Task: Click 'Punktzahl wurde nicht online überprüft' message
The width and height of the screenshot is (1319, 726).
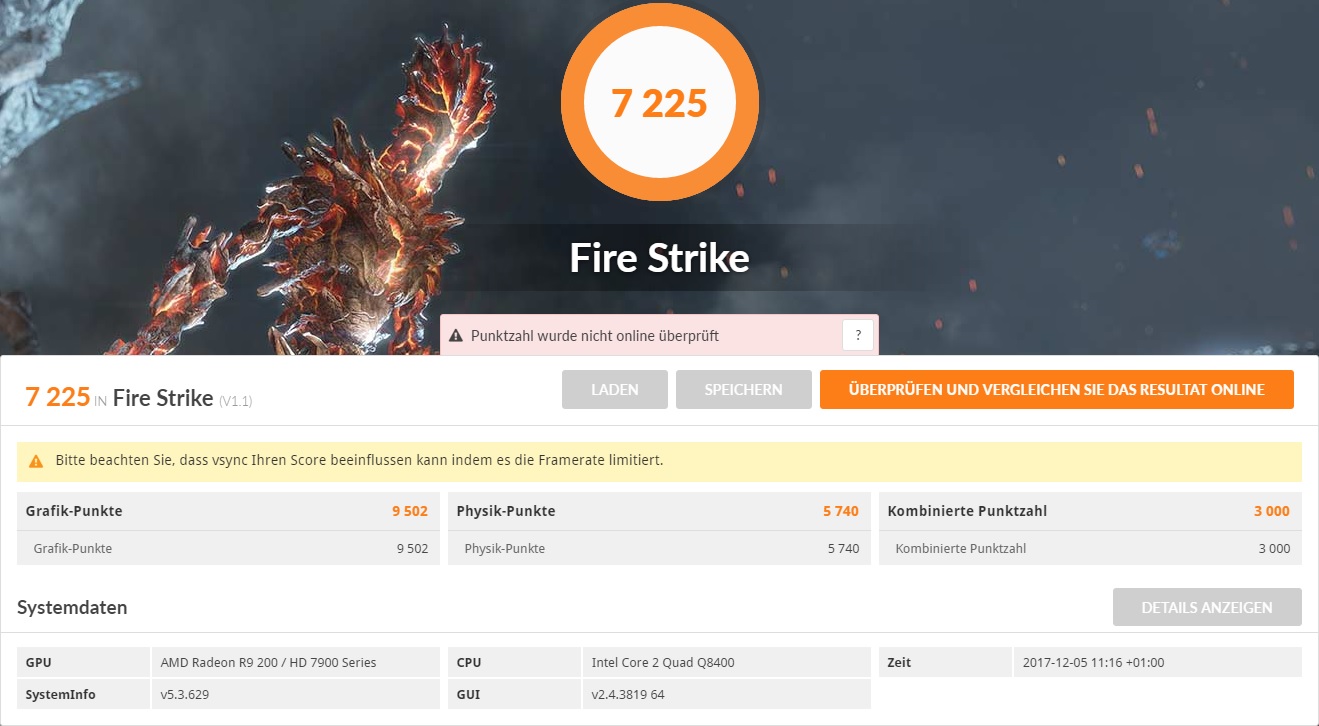Action: pos(595,336)
